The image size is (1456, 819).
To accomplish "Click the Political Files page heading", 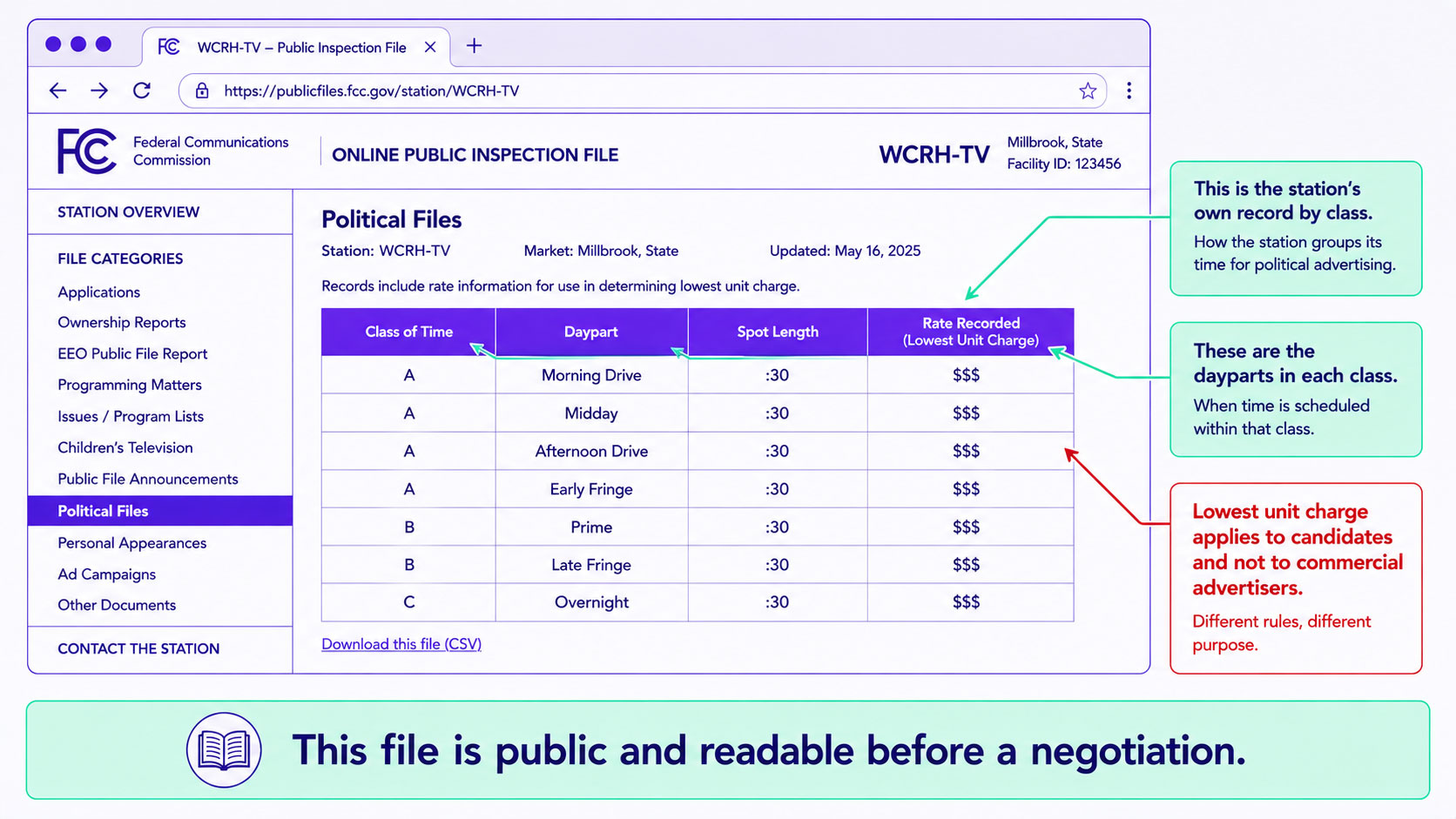I will pyautogui.click(x=392, y=219).
